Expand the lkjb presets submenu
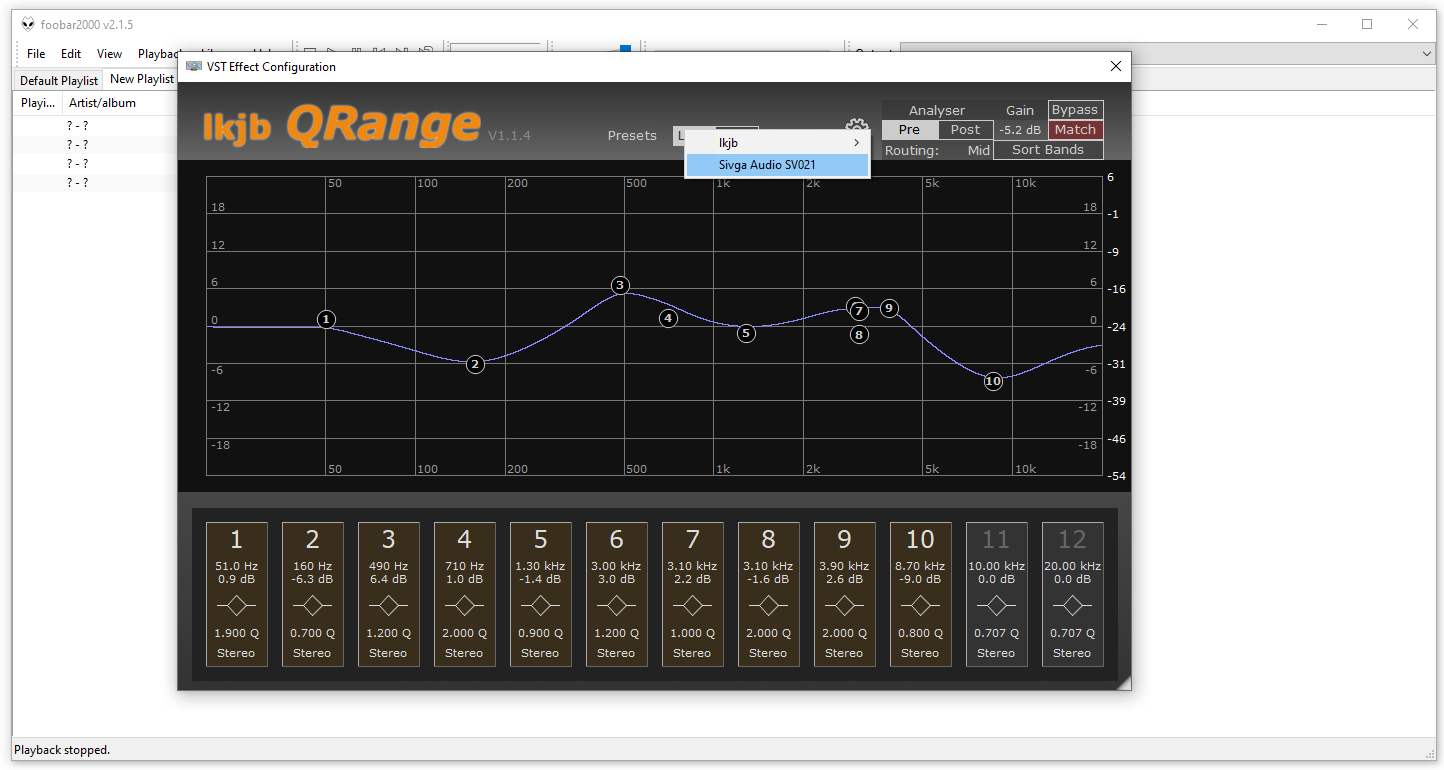Screen dimensions: 1444x770 pos(777,143)
